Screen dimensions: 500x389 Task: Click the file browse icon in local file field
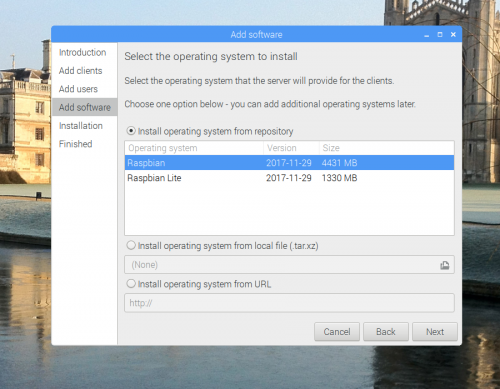[445, 265]
